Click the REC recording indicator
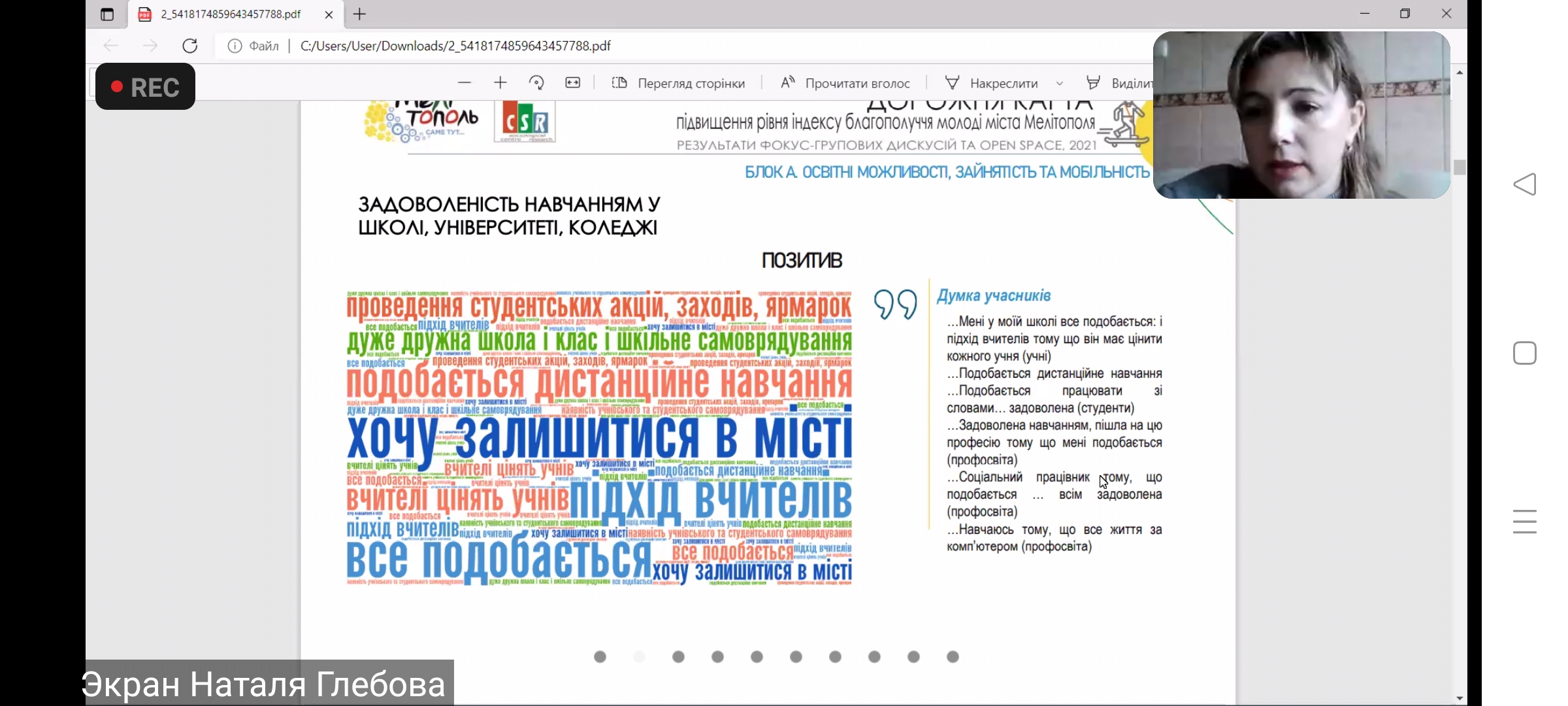 [x=146, y=87]
